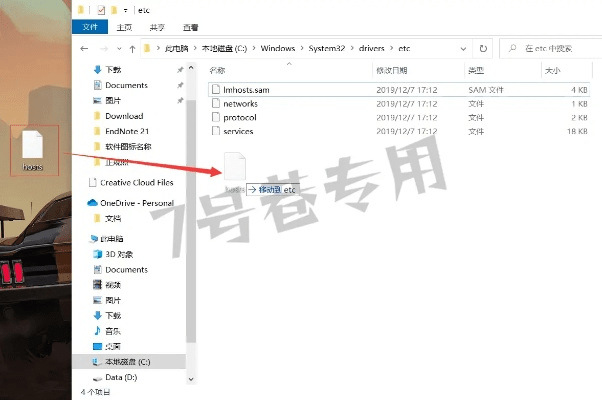Open the recent locations dropdown arrow

click(117, 48)
